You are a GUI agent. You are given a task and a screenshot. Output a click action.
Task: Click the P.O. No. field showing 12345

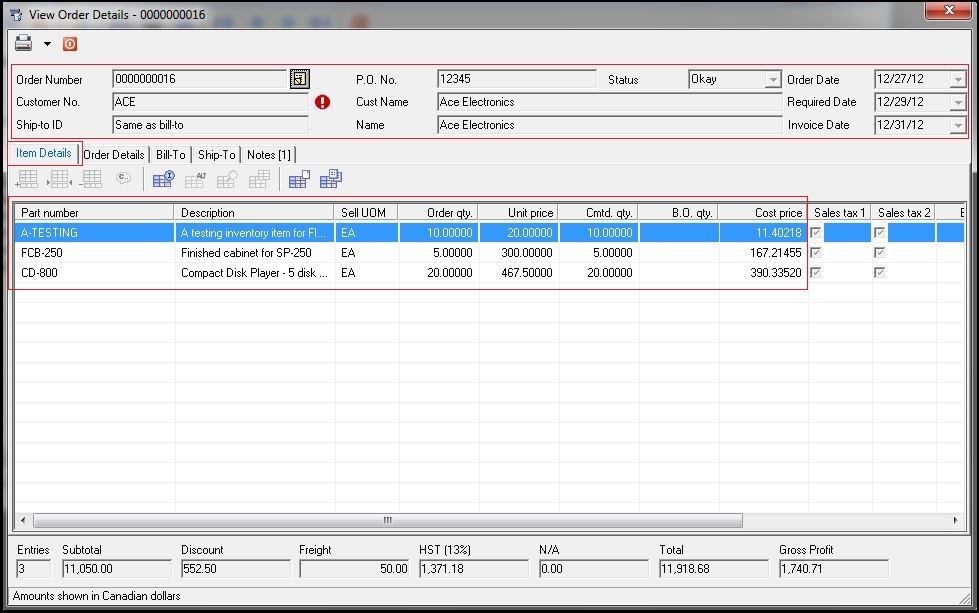coord(517,79)
